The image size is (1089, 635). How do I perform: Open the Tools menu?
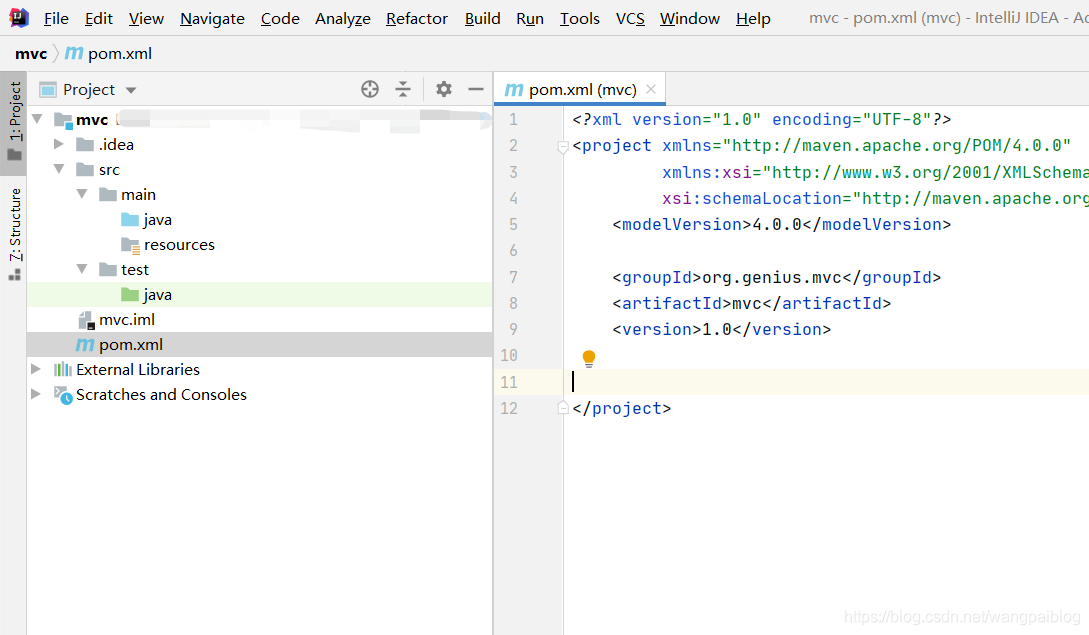(x=580, y=19)
